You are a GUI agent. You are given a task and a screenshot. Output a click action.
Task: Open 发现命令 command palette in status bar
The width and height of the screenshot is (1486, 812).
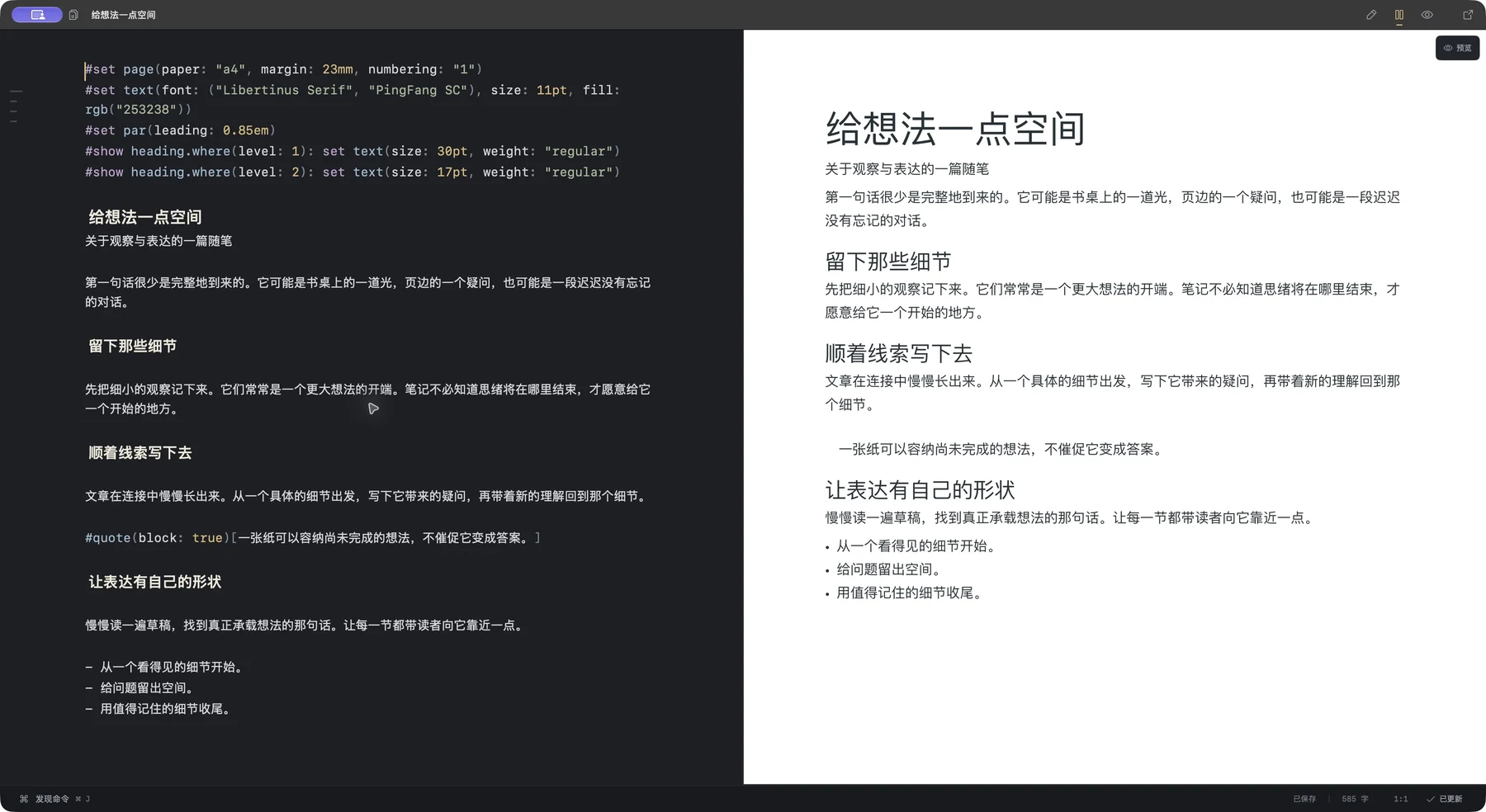tap(54, 799)
